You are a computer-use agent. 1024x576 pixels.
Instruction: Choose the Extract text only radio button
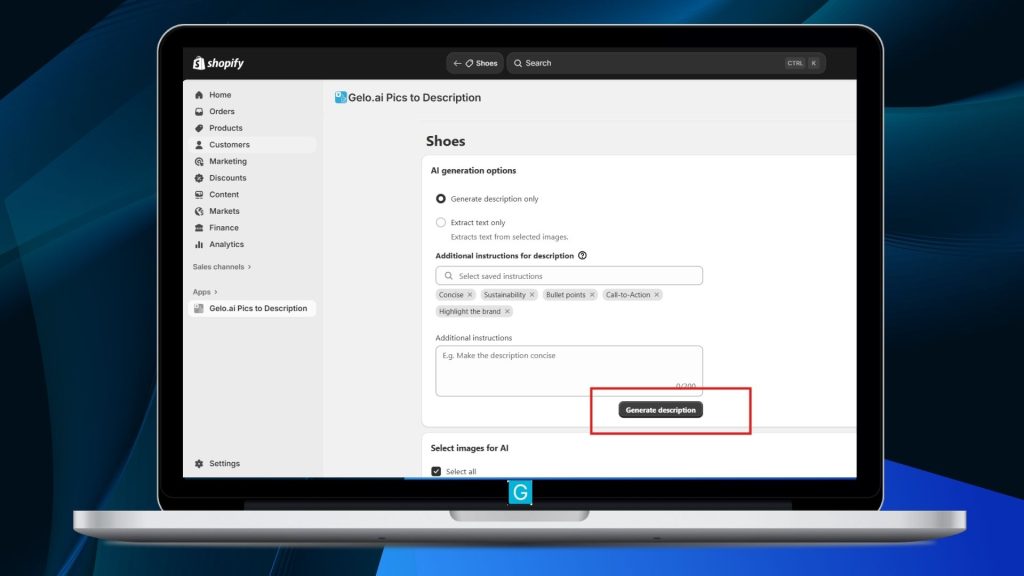coord(441,223)
